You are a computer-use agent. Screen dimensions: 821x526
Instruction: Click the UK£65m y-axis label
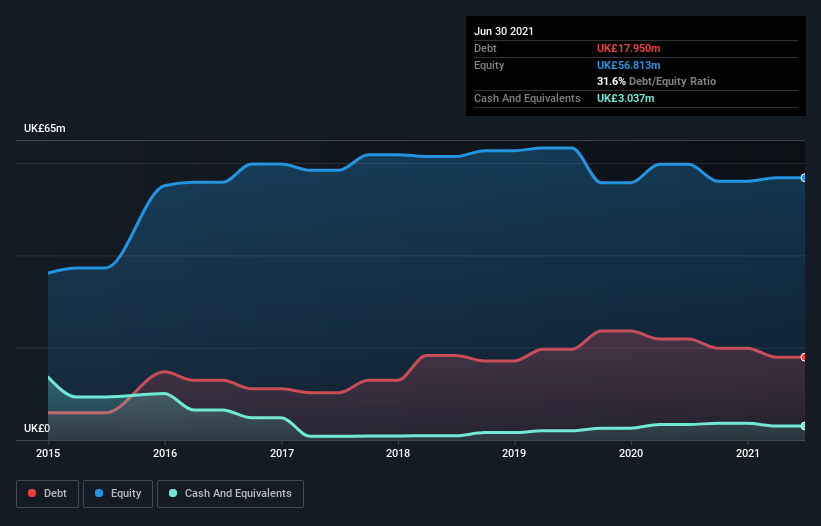coord(45,128)
